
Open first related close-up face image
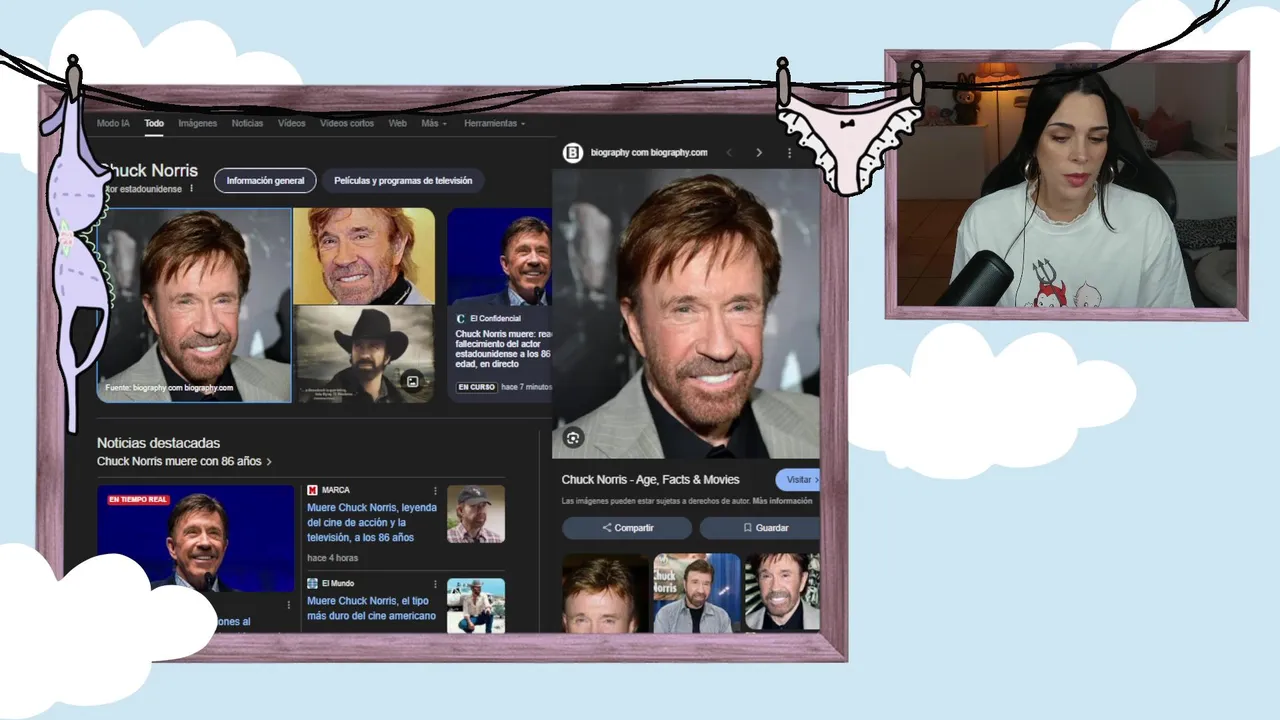point(604,593)
